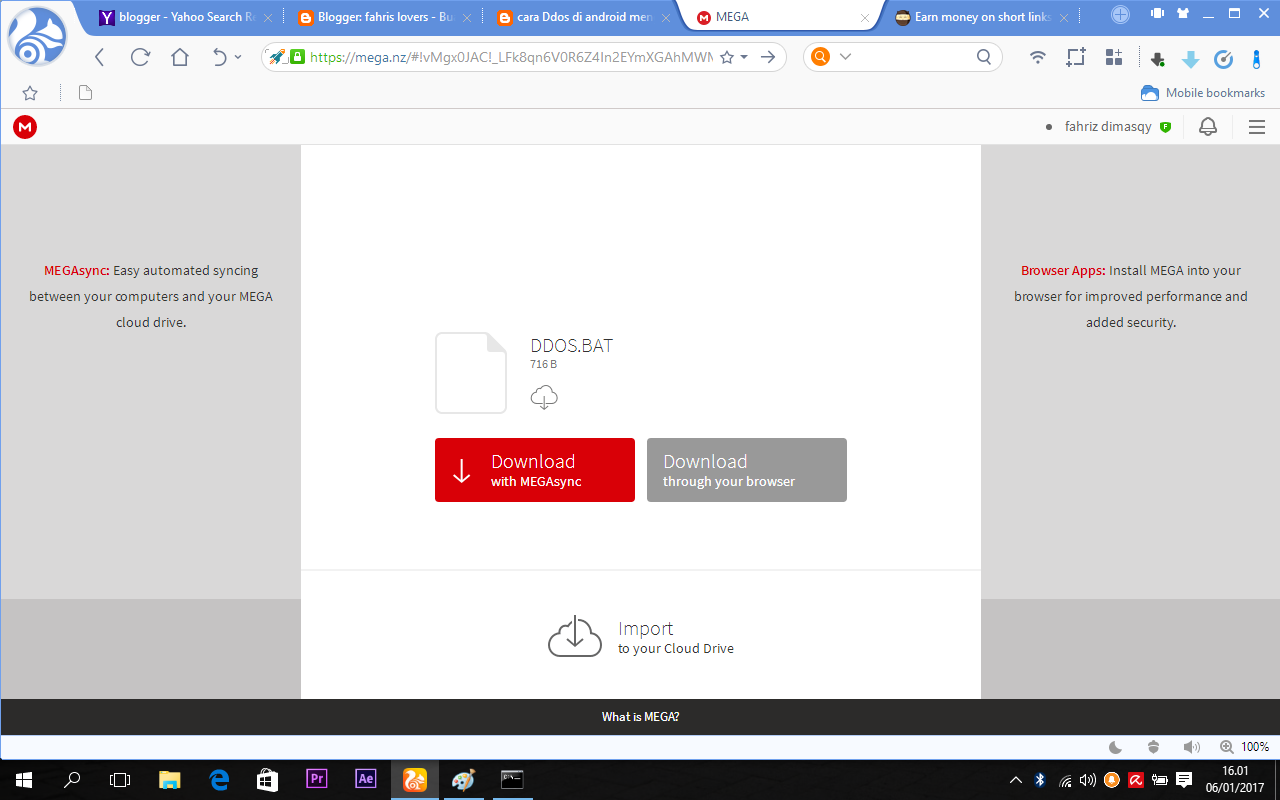Viewport: 1280px width, 800px height.
Task: Click the rocket speed mode icon
Action: (x=277, y=57)
